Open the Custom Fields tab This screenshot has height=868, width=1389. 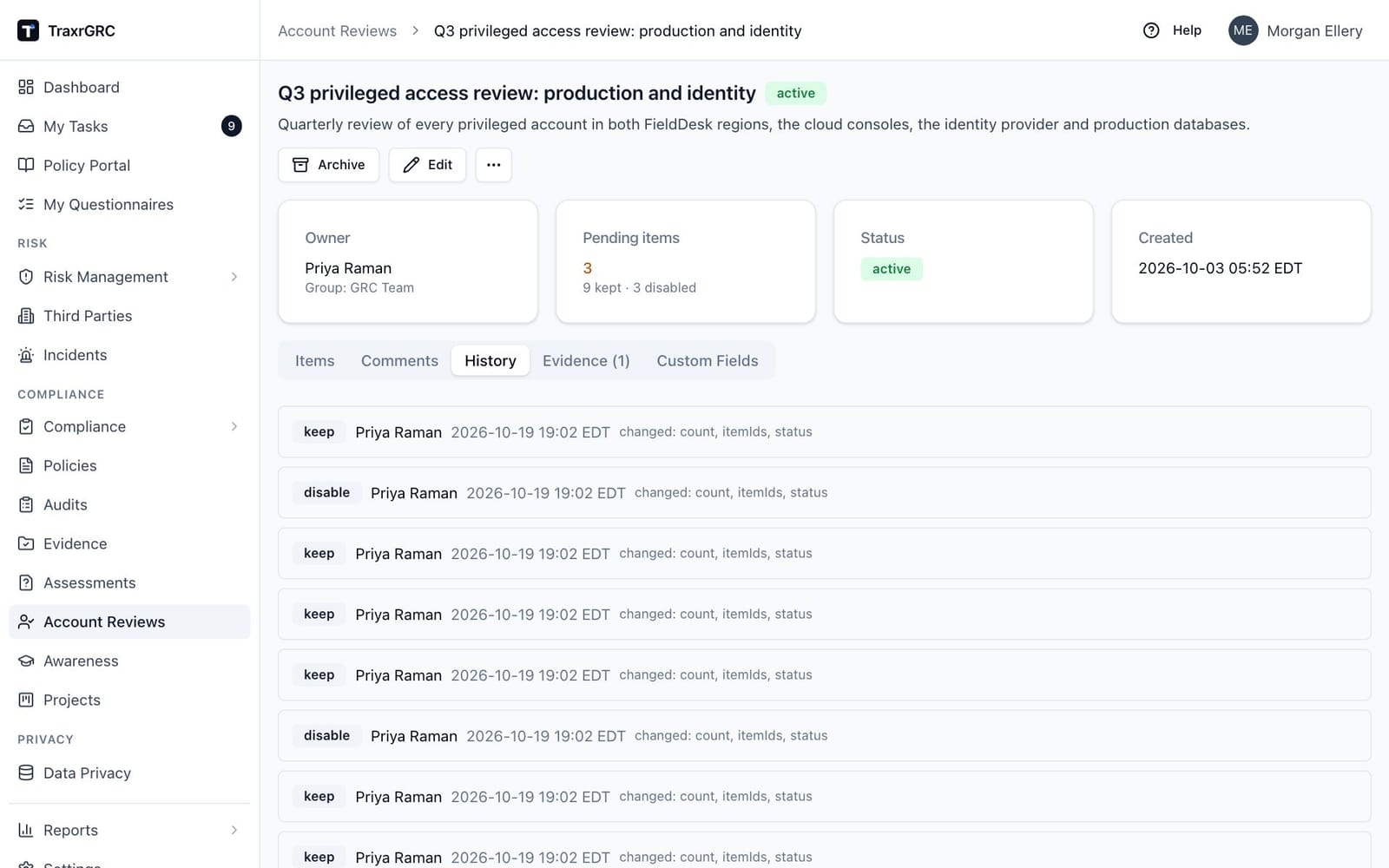click(708, 360)
